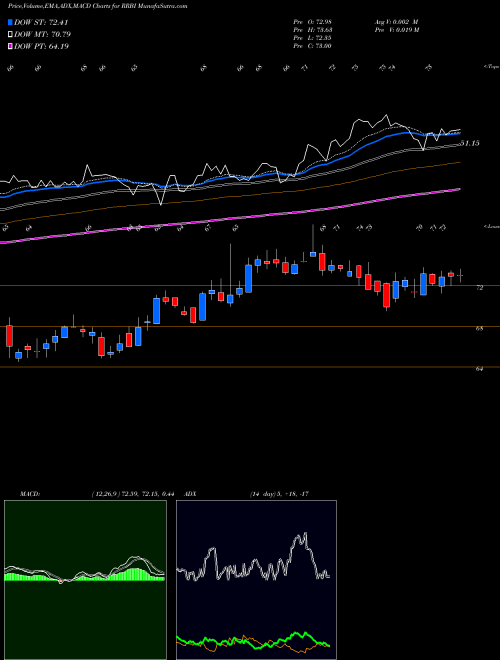This screenshot has height=660, width=500.
Task: Click the 72 price axis label
Action: pos(479,287)
